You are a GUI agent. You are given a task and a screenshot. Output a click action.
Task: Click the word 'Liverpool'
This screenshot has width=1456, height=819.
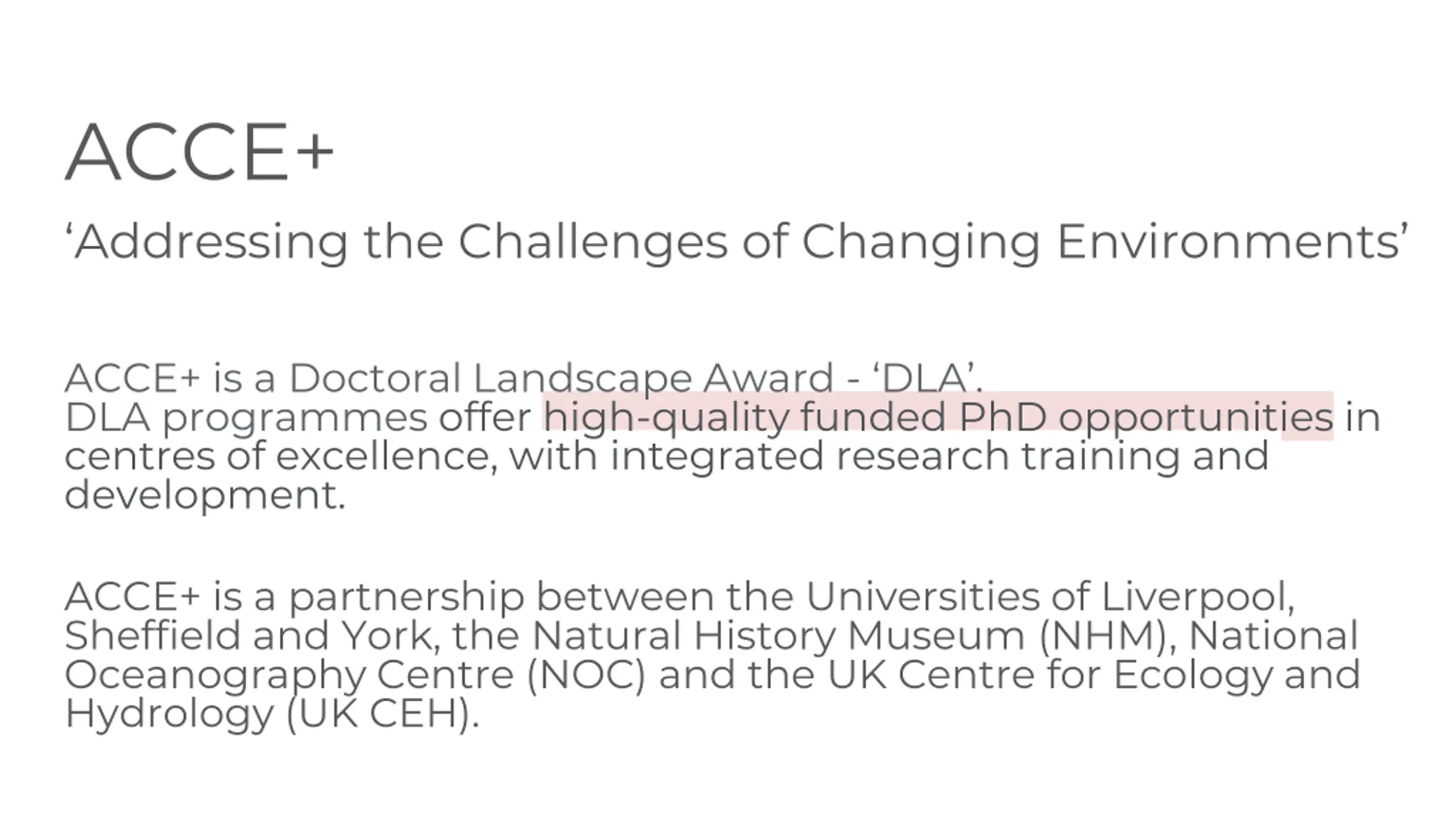click(1198, 598)
